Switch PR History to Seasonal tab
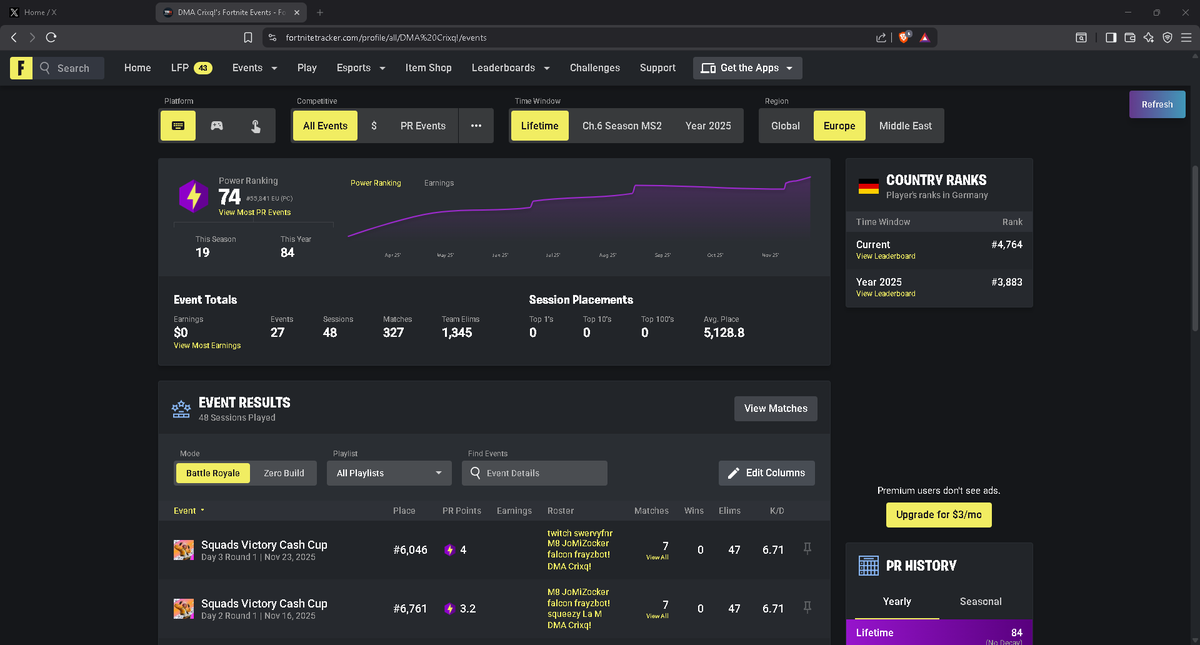 (x=981, y=602)
